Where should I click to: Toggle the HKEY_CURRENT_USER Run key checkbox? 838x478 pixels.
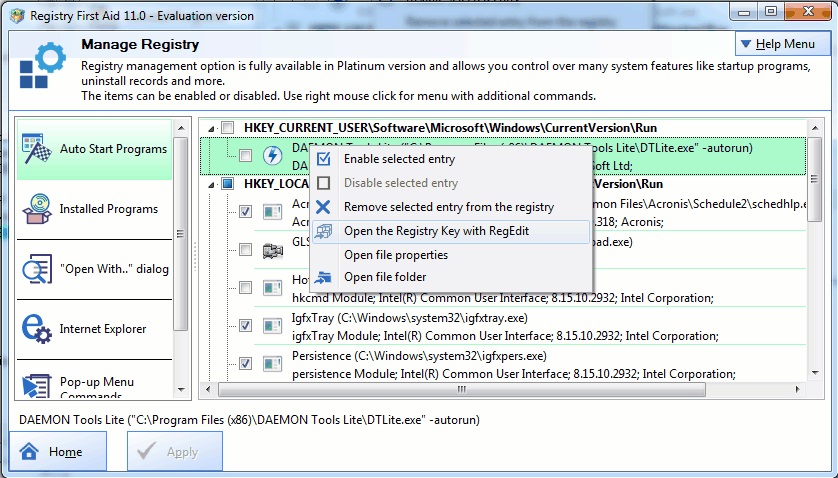click(x=228, y=128)
